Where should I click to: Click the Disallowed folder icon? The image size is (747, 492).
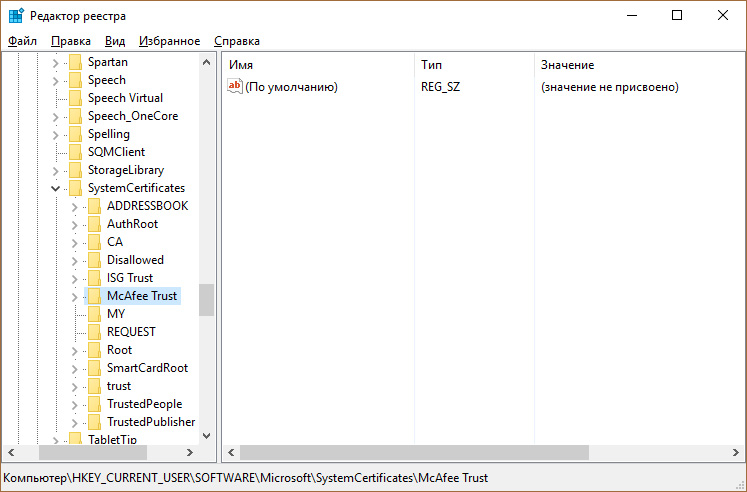[x=94, y=260]
